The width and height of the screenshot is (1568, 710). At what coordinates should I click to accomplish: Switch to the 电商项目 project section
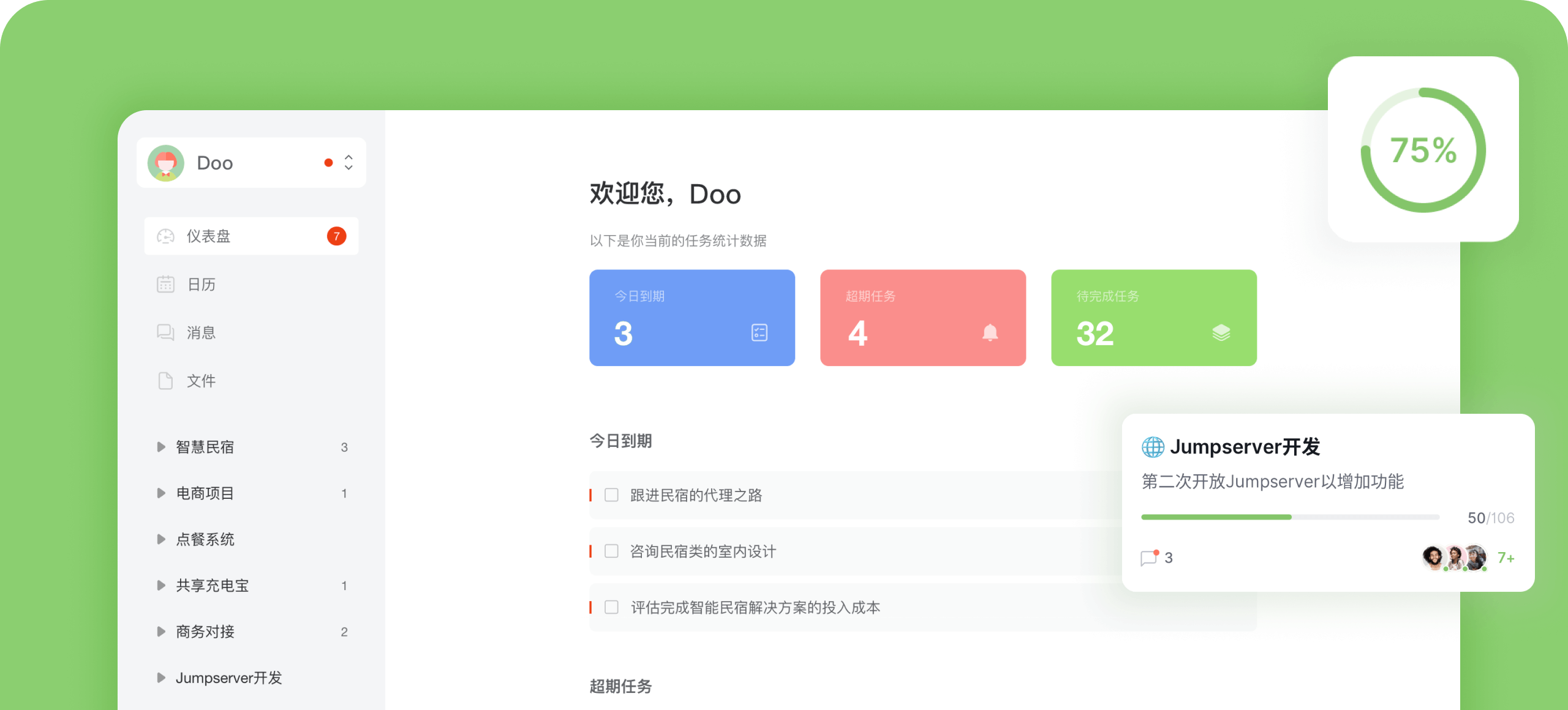205,493
